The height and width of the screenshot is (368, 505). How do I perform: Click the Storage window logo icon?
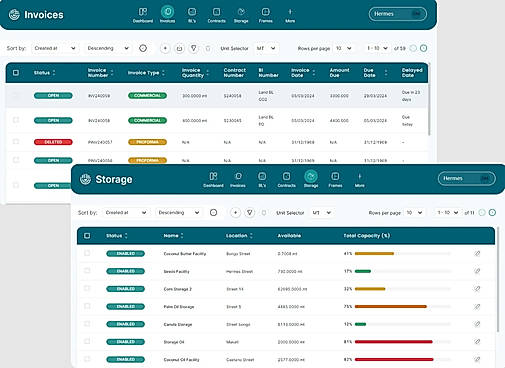point(85,179)
